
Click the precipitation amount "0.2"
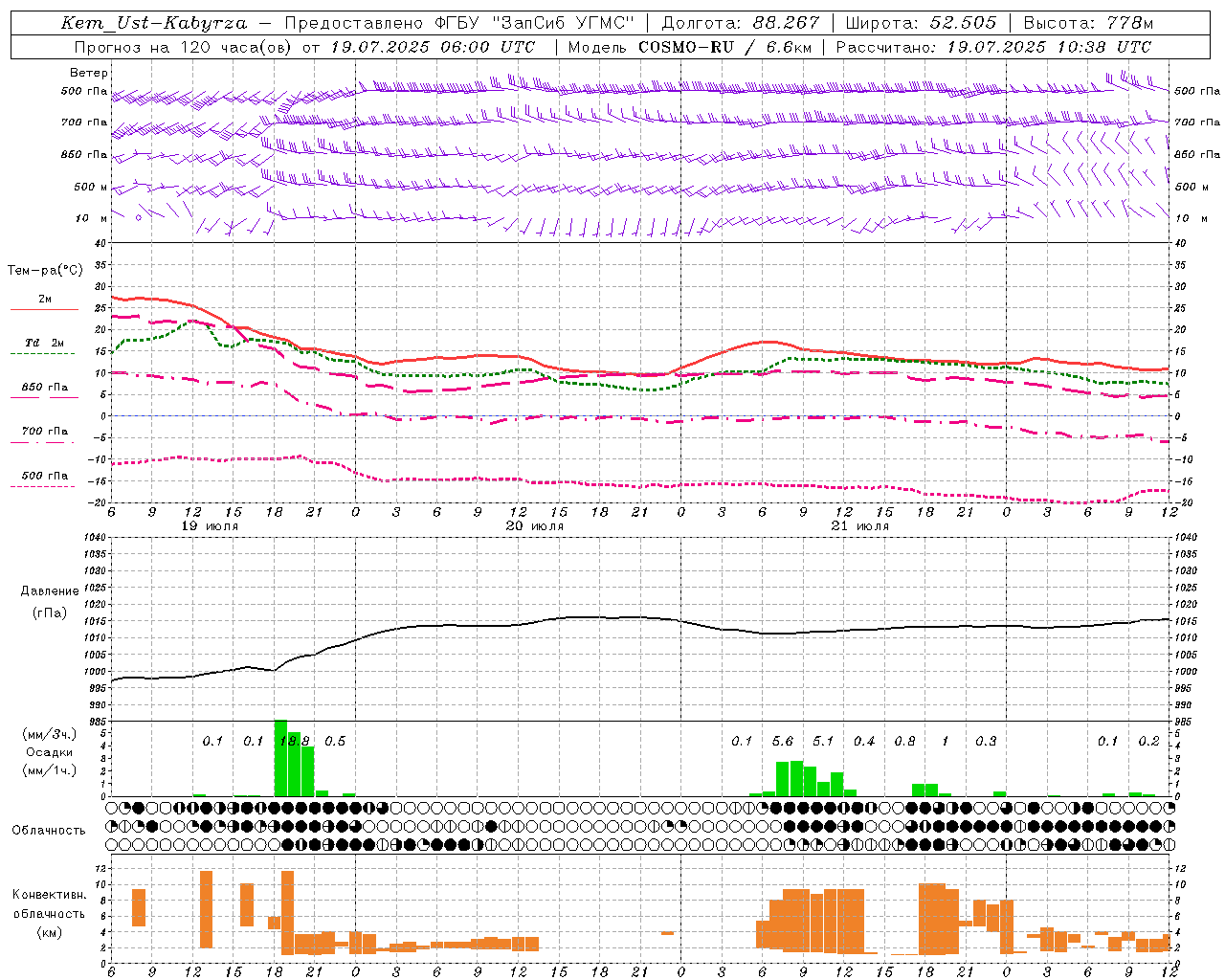1148,742
